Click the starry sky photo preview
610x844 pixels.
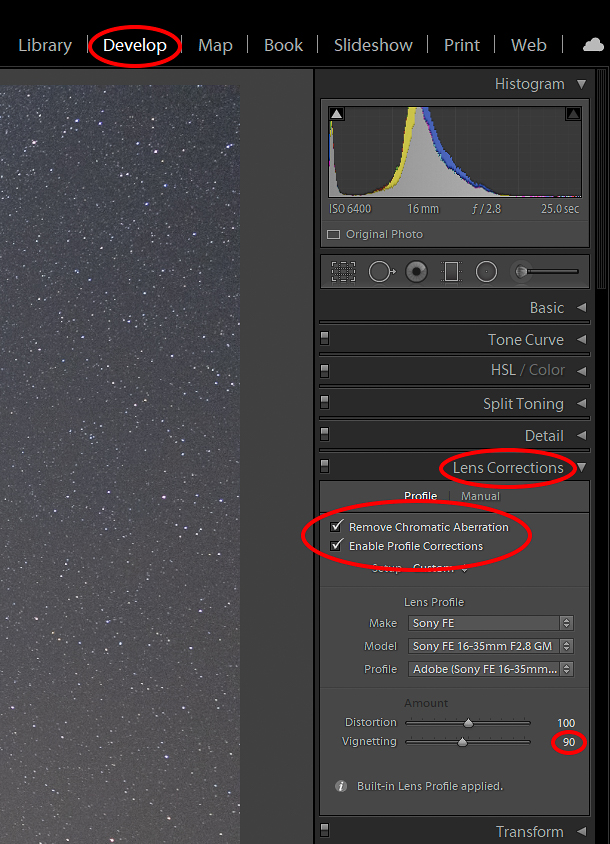120,463
